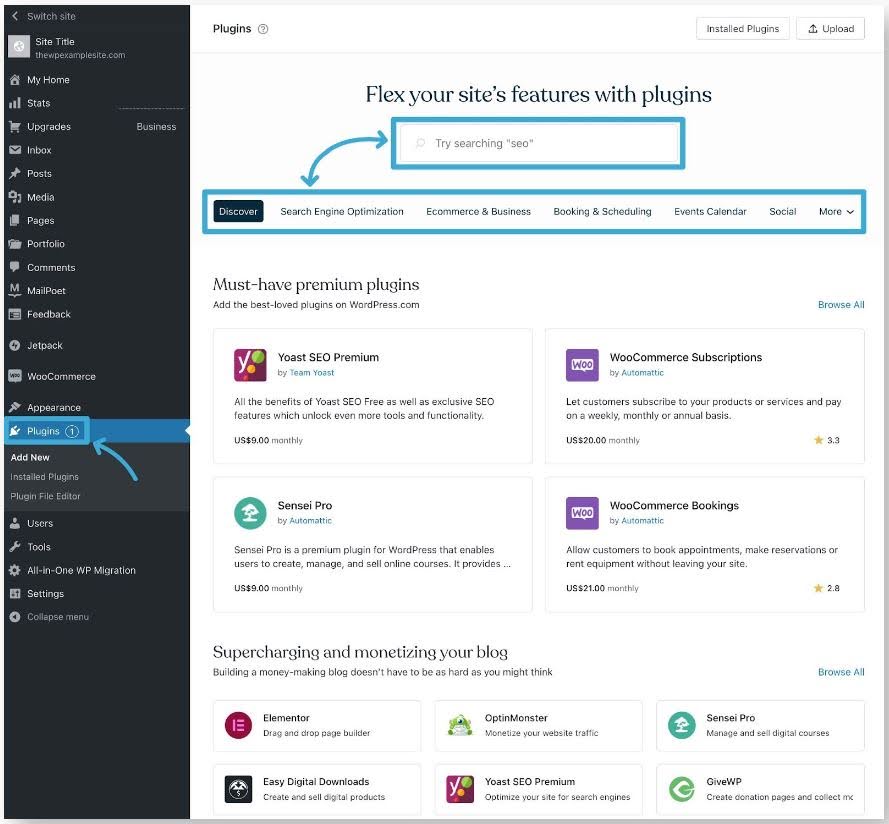Open the Booking & Scheduling category
This screenshot has width=889, height=824.
pos(602,212)
